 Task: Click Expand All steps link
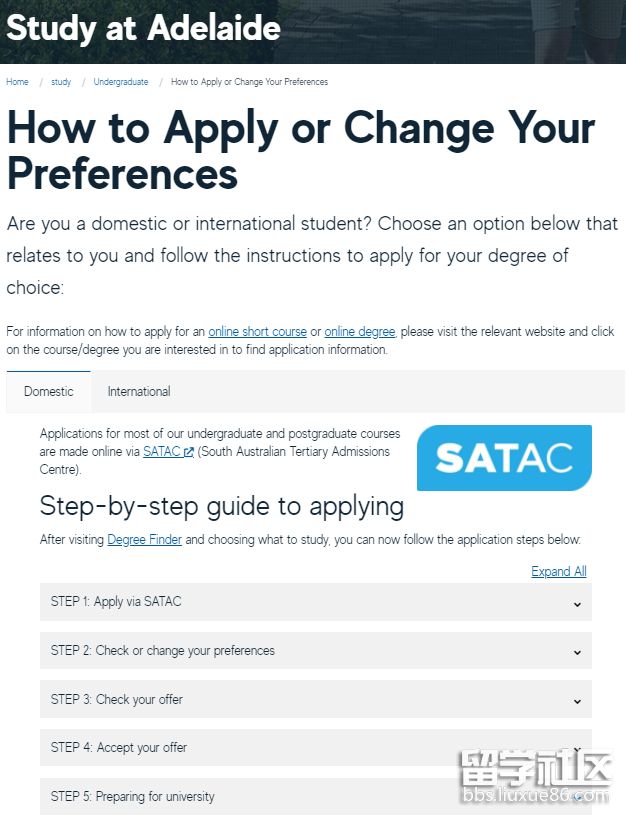[x=559, y=572]
